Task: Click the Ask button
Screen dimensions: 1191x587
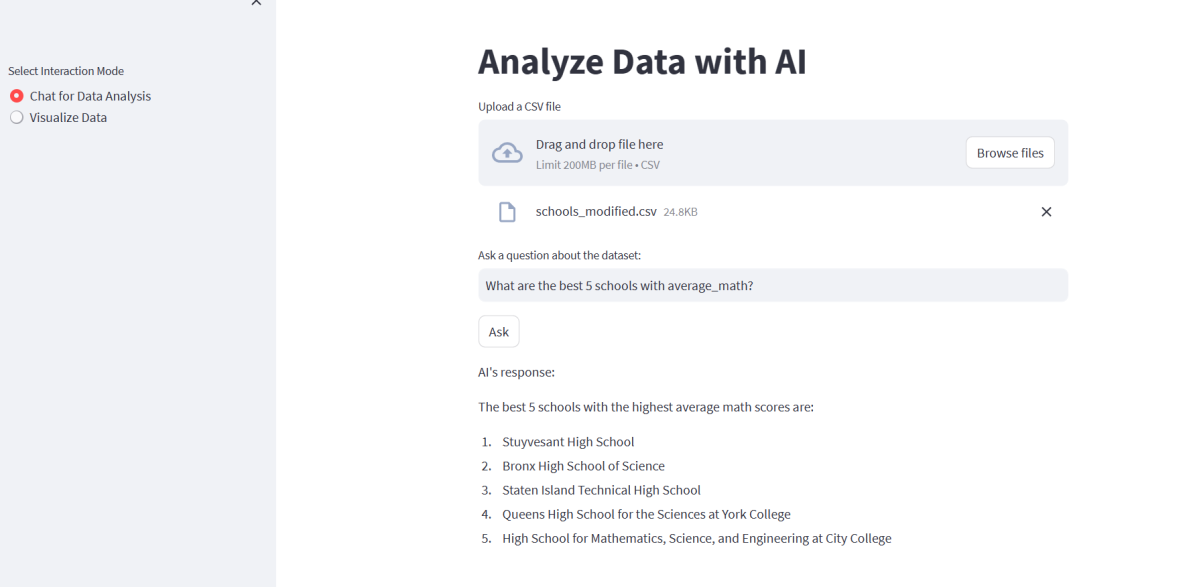Action: [499, 332]
